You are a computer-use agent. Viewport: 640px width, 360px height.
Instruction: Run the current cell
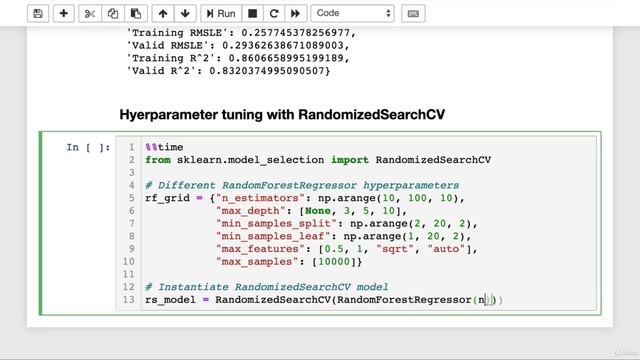pos(221,13)
